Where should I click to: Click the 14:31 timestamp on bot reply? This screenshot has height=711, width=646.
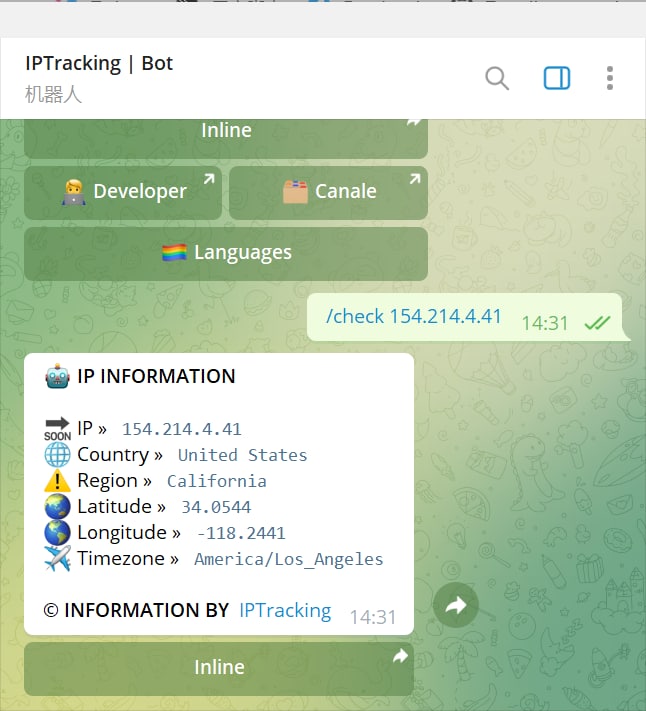coord(373,617)
